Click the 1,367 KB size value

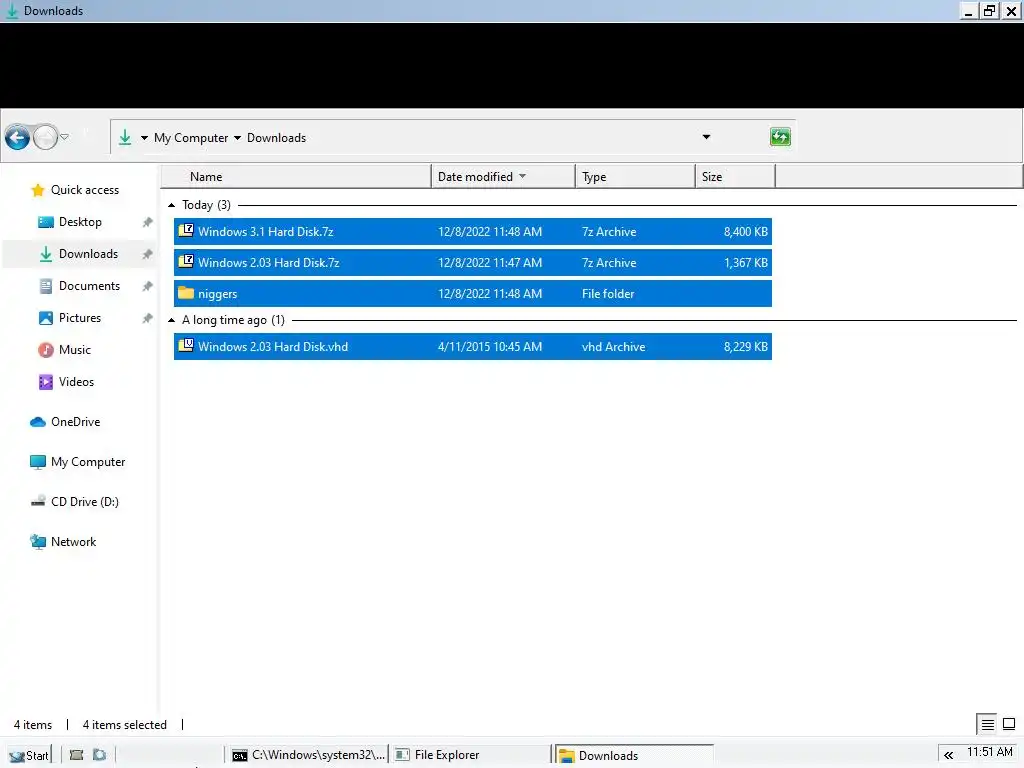pyautogui.click(x=746, y=263)
